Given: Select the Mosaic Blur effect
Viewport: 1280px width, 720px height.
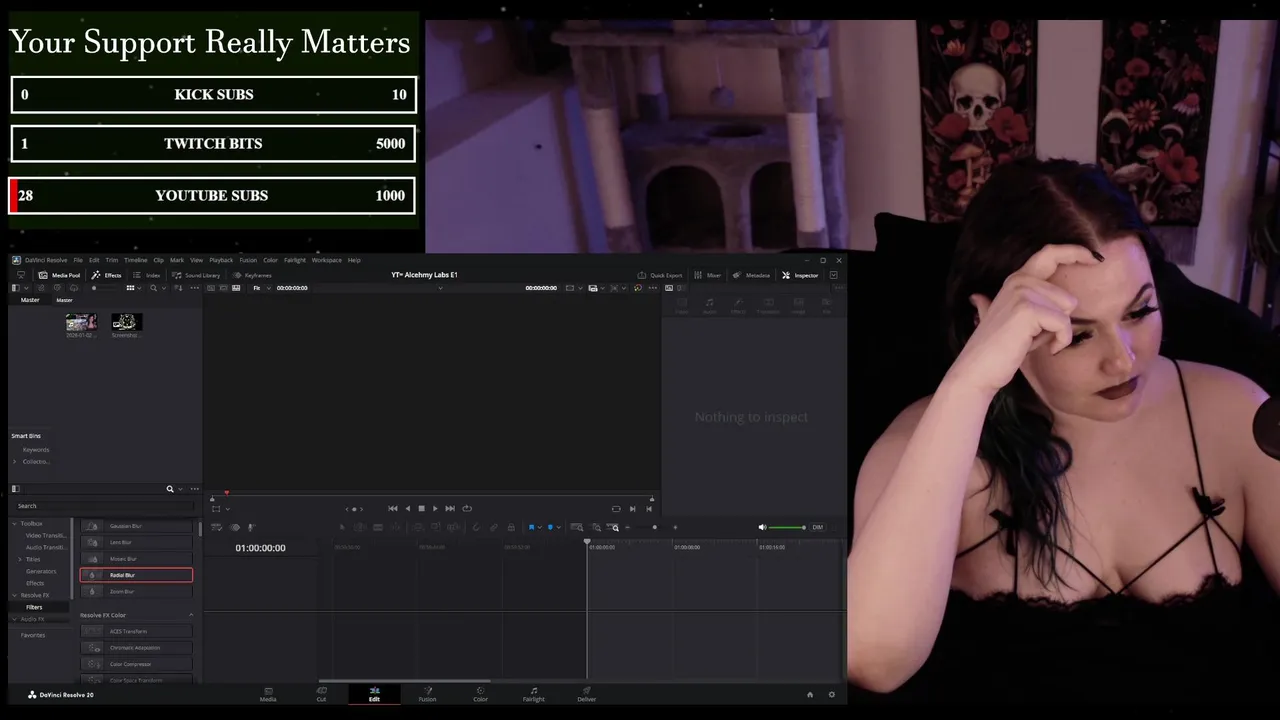Looking at the screenshot, I should (x=137, y=558).
